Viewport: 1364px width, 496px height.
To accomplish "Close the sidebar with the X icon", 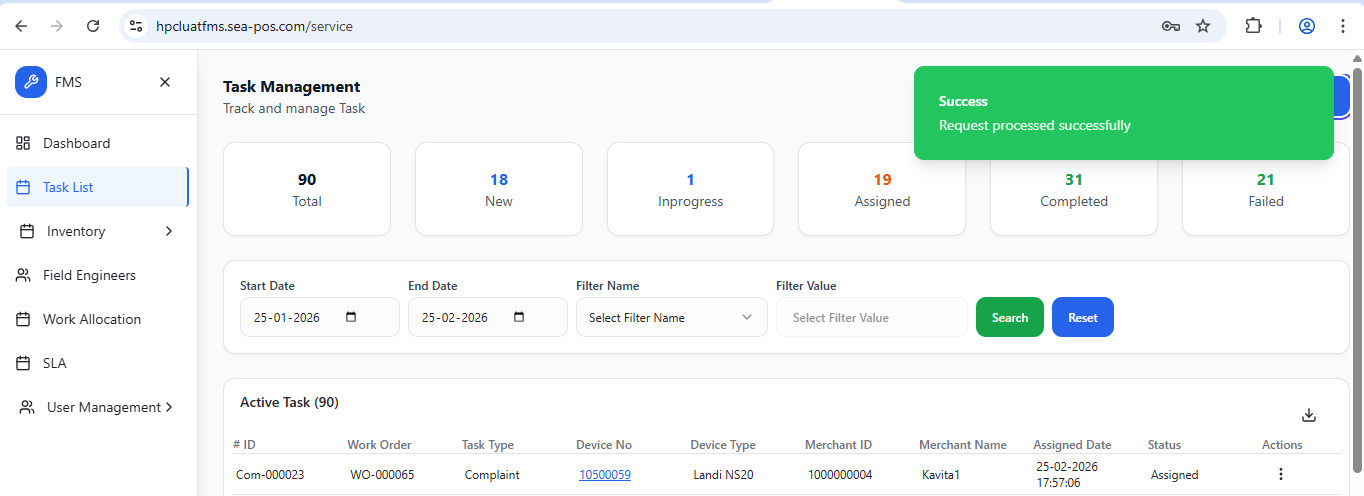I will point(165,82).
